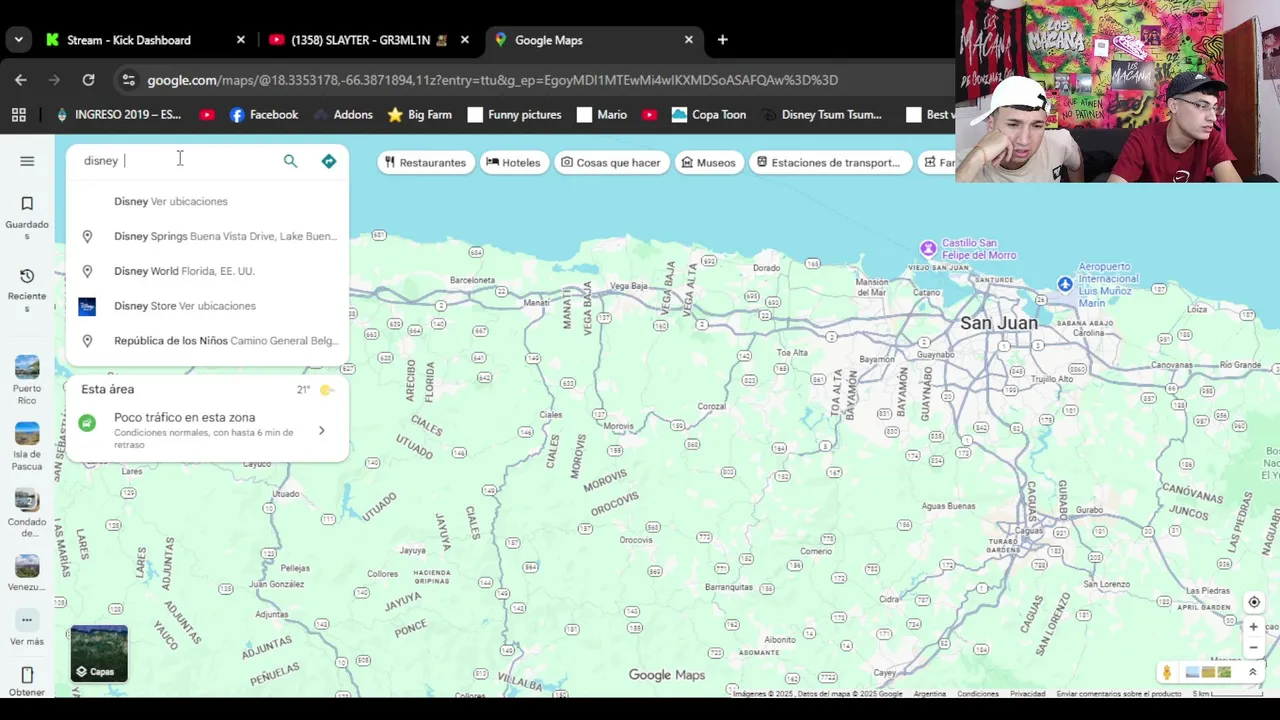Open a new browser tab
This screenshot has height=720, width=1280.
[722, 40]
